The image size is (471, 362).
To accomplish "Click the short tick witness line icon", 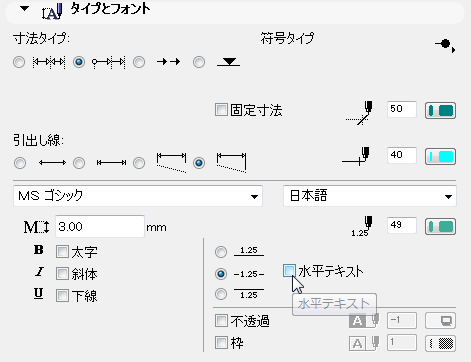I will (x=111, y=163).
